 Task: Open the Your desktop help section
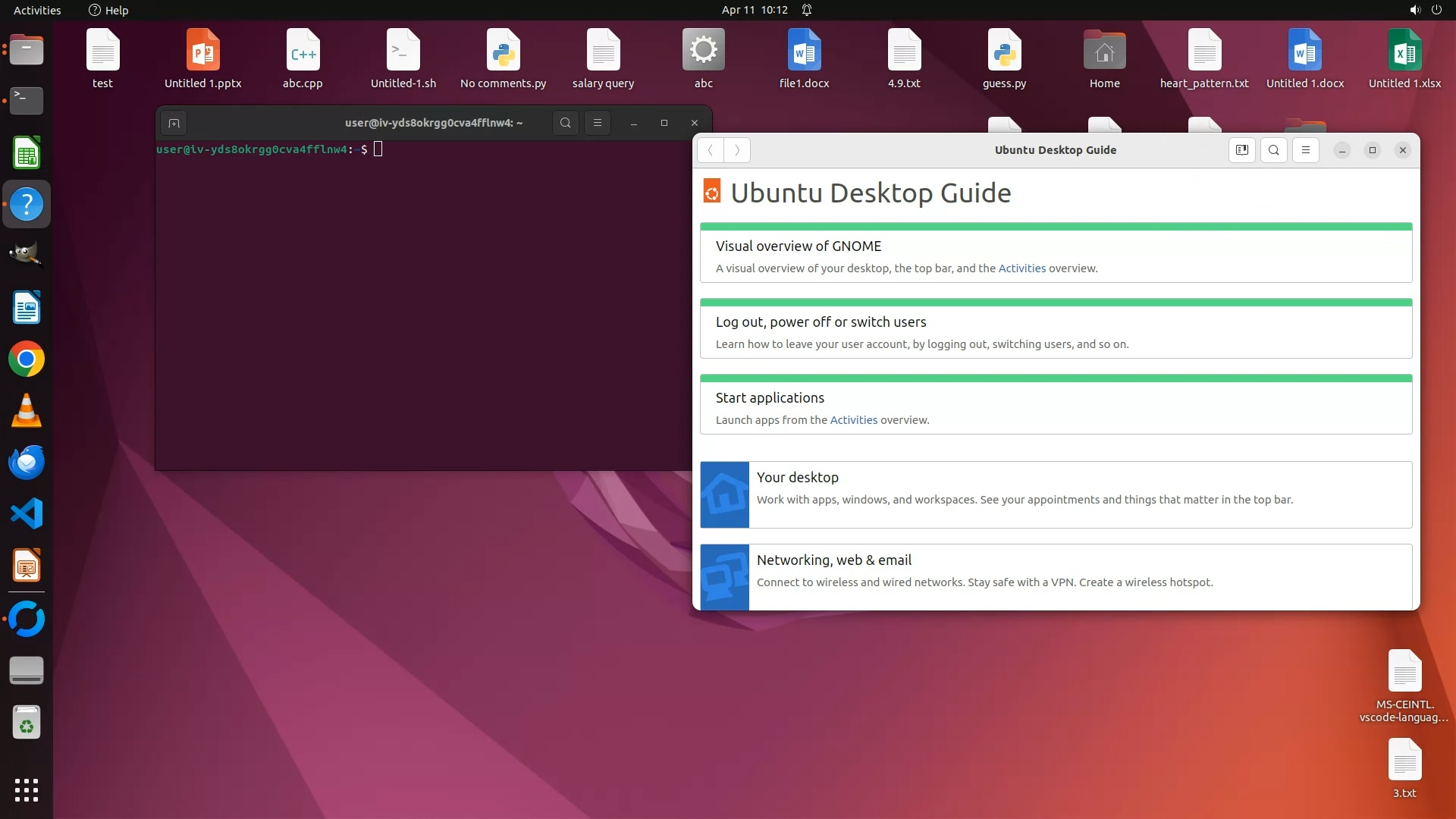pyautogui.click(x=797, y=478)
